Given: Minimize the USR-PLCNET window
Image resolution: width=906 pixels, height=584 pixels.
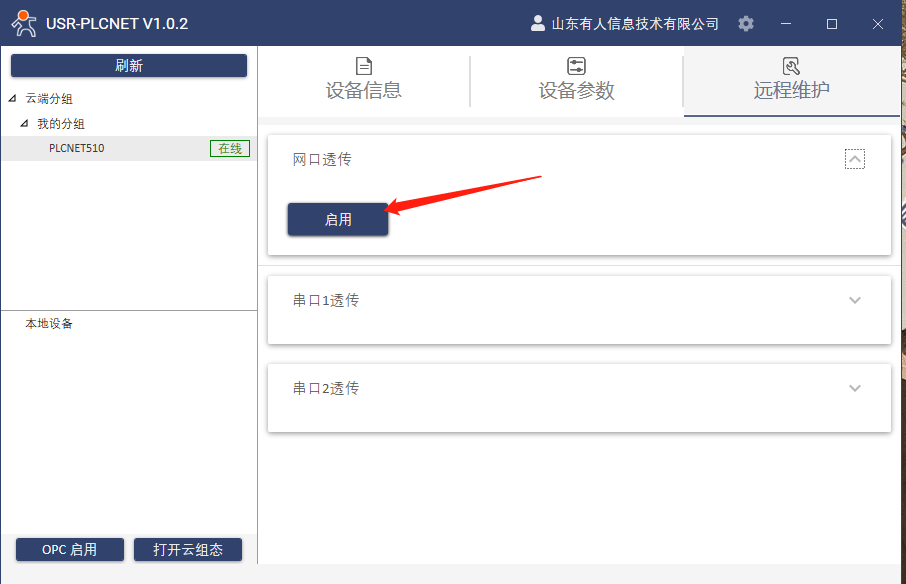Looking at the screenshot, I should 787,24.
